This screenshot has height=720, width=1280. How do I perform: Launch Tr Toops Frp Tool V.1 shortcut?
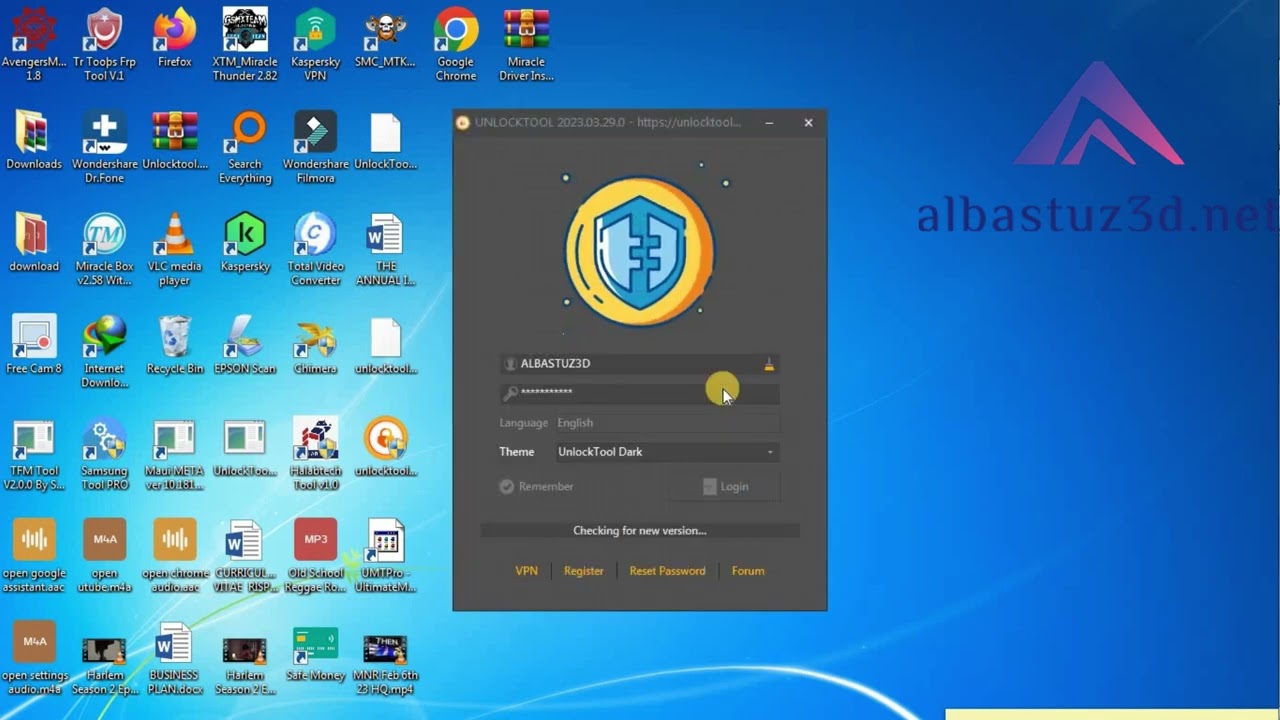[104, 45]
